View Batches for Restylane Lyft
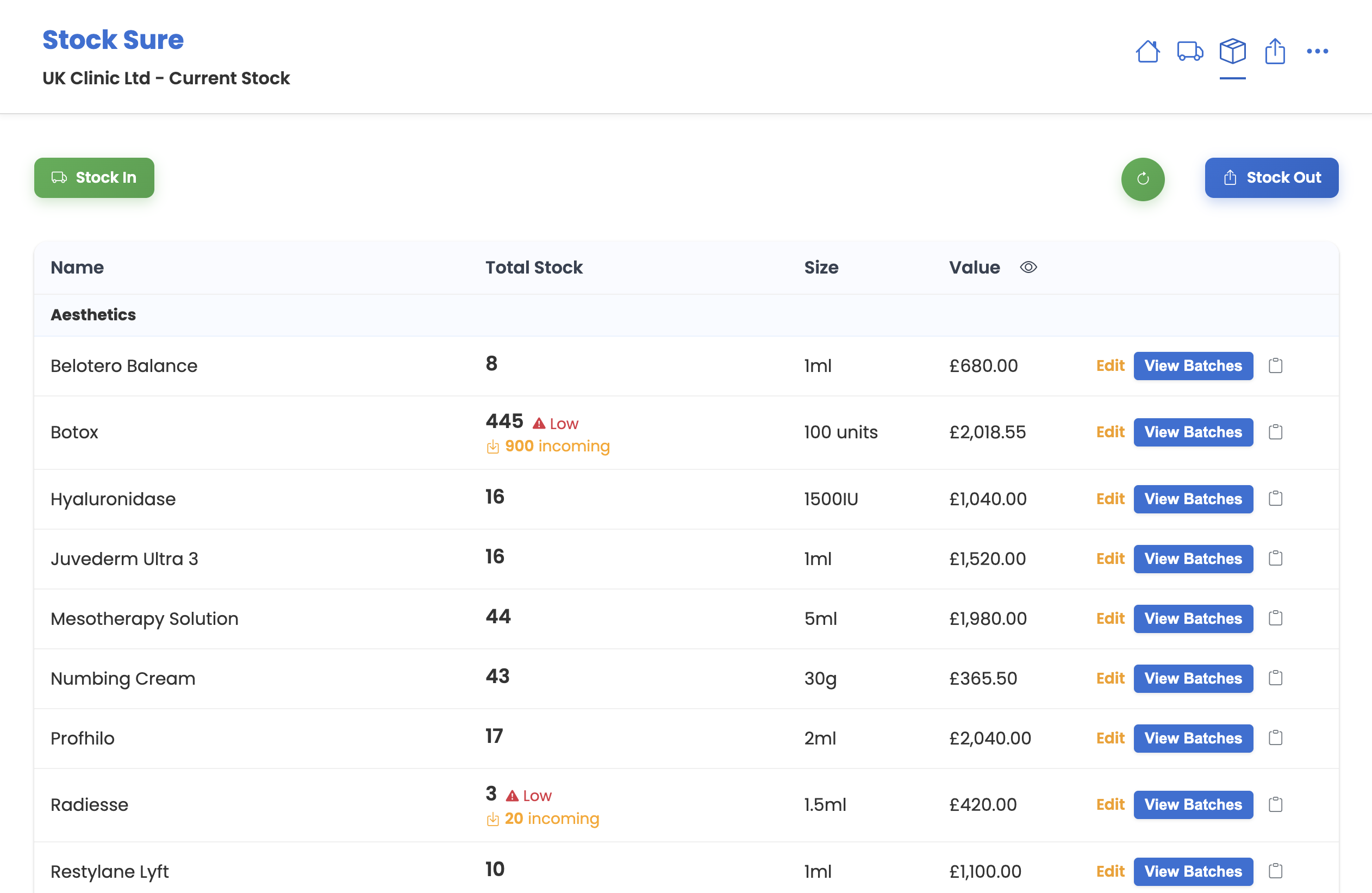Screen dimensions: 1372x893 pos(1193,872)
